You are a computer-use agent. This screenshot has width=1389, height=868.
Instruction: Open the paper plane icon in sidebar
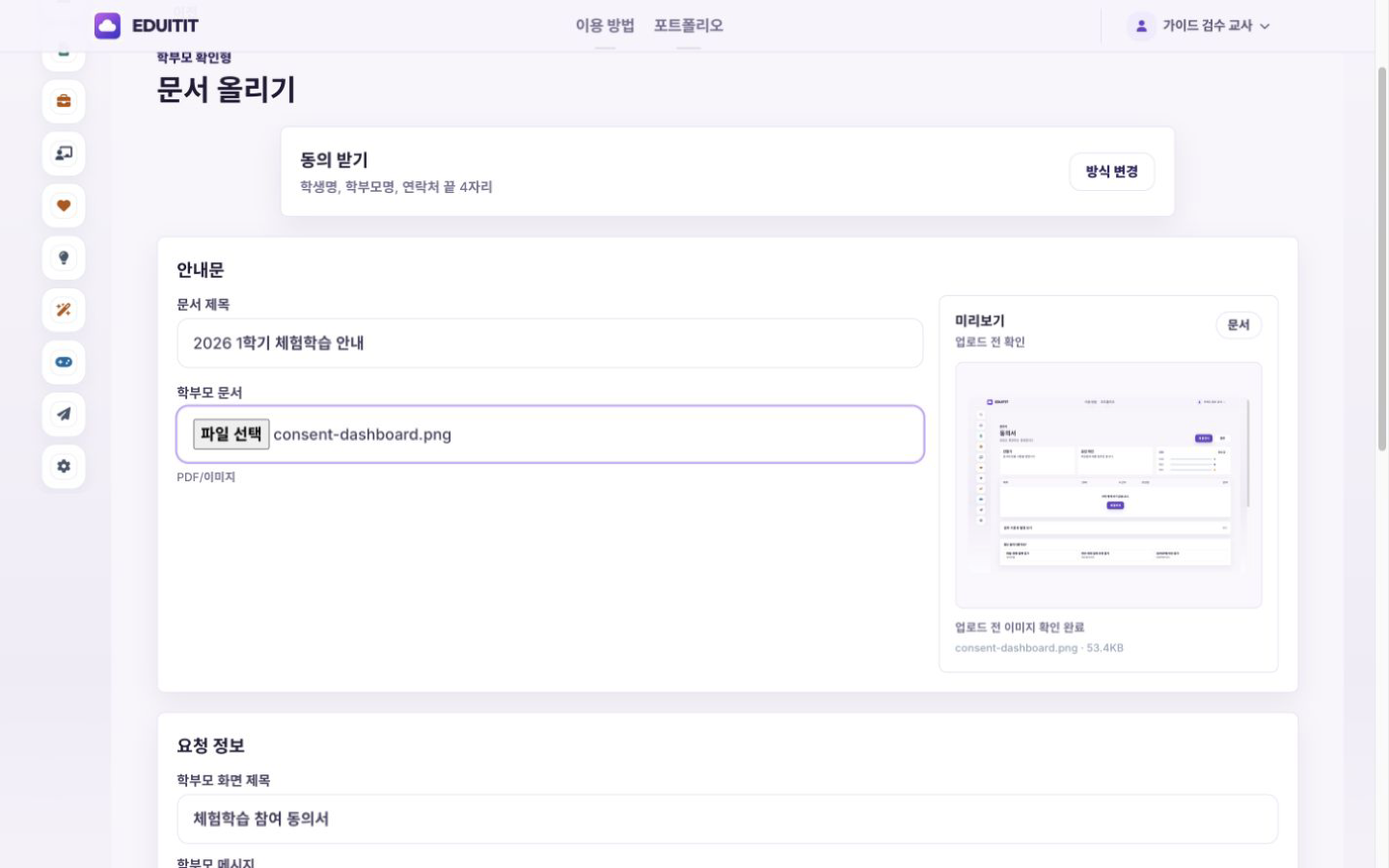(x=64, y=414)
